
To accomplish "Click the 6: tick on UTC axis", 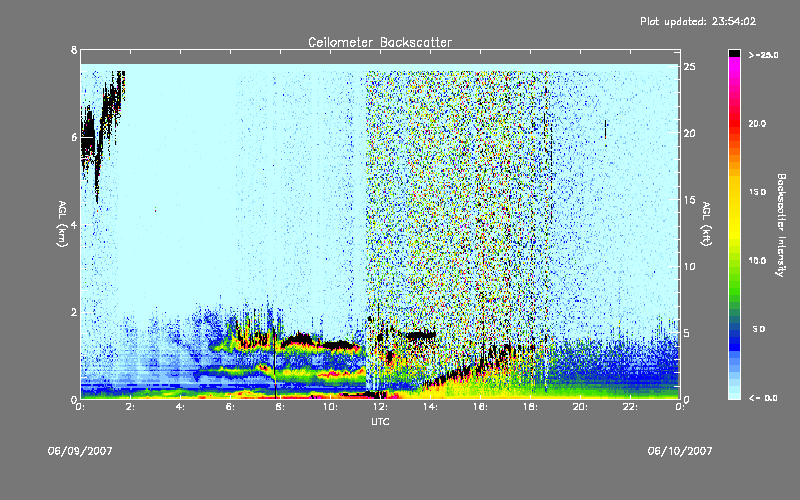I will tap(230, 407).
